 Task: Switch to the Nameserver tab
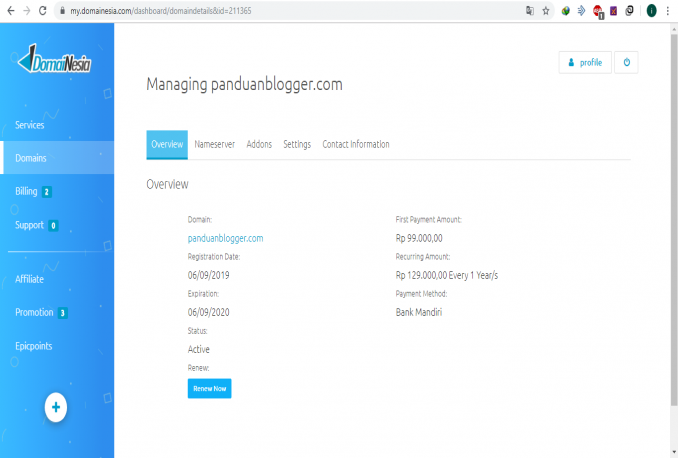point(214,144)
